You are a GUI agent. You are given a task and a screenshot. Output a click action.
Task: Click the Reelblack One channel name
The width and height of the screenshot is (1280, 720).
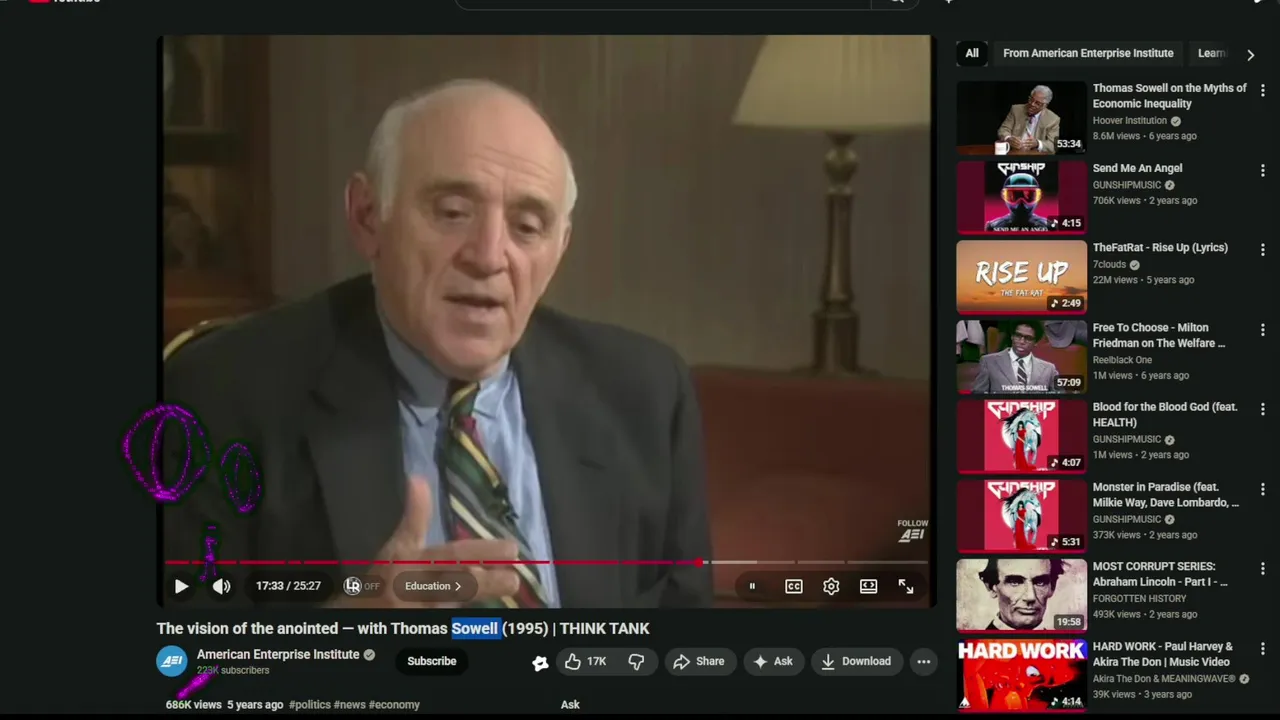[x=1122, y=360]
